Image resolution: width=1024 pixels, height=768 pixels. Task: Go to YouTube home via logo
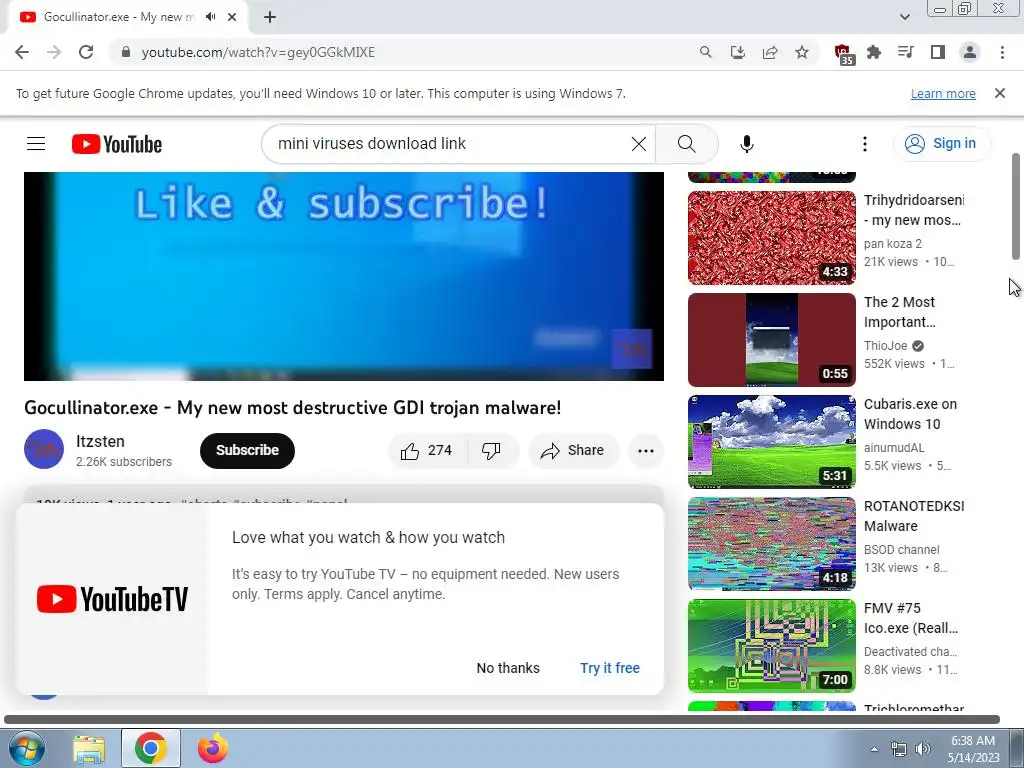coord(117,144)
